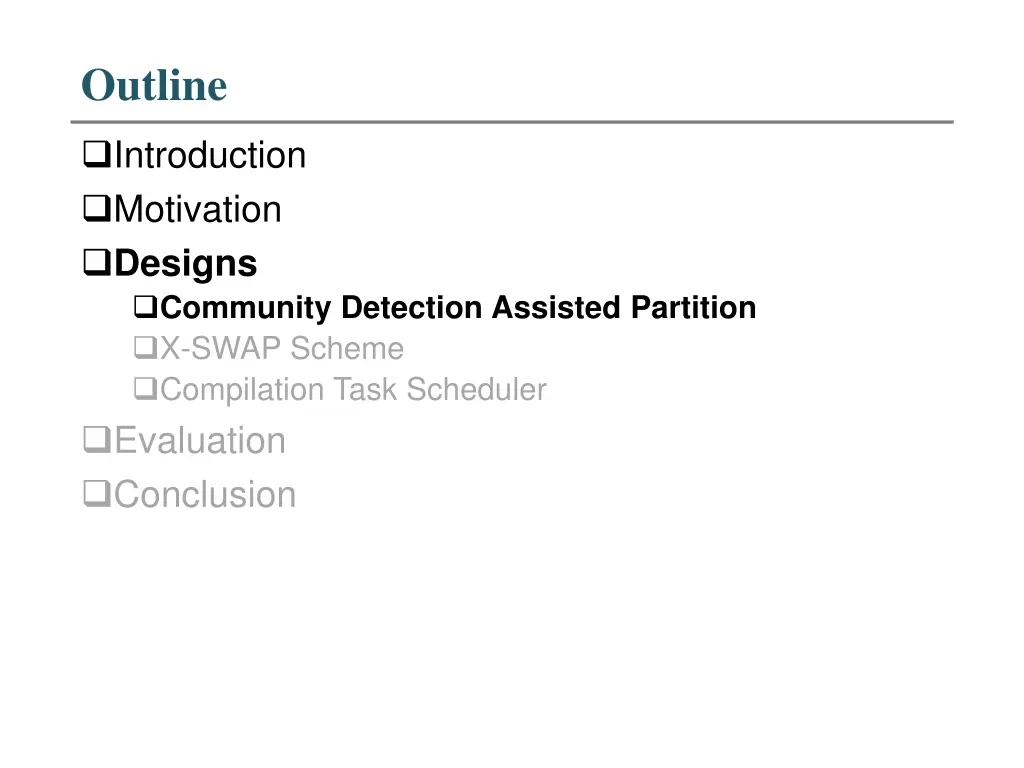
Task: Click the checkbox bullet beside Designs
Action: (97, 263)
